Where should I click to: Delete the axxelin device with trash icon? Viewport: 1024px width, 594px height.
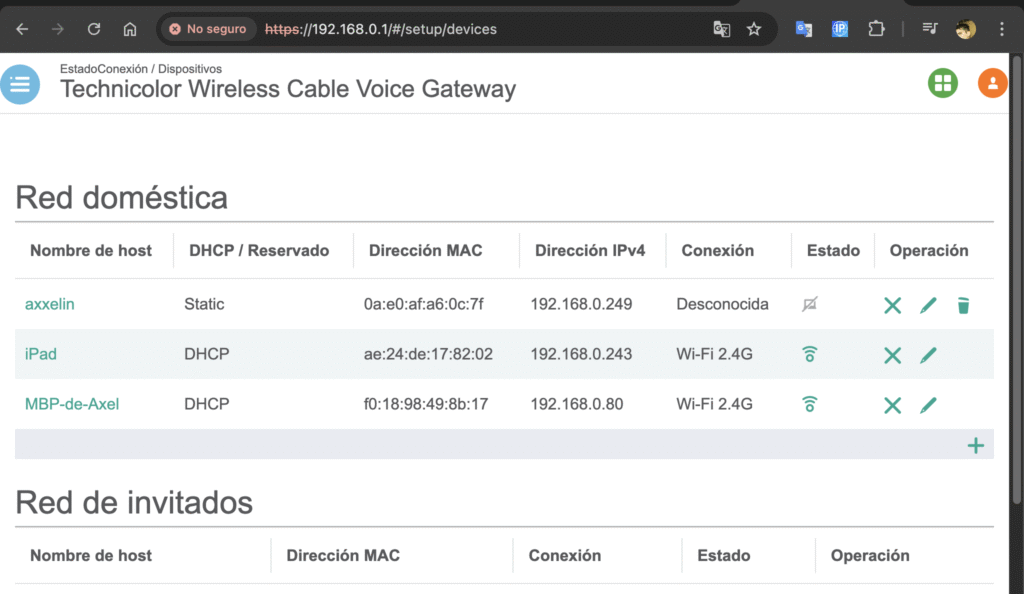pos(963,305)
